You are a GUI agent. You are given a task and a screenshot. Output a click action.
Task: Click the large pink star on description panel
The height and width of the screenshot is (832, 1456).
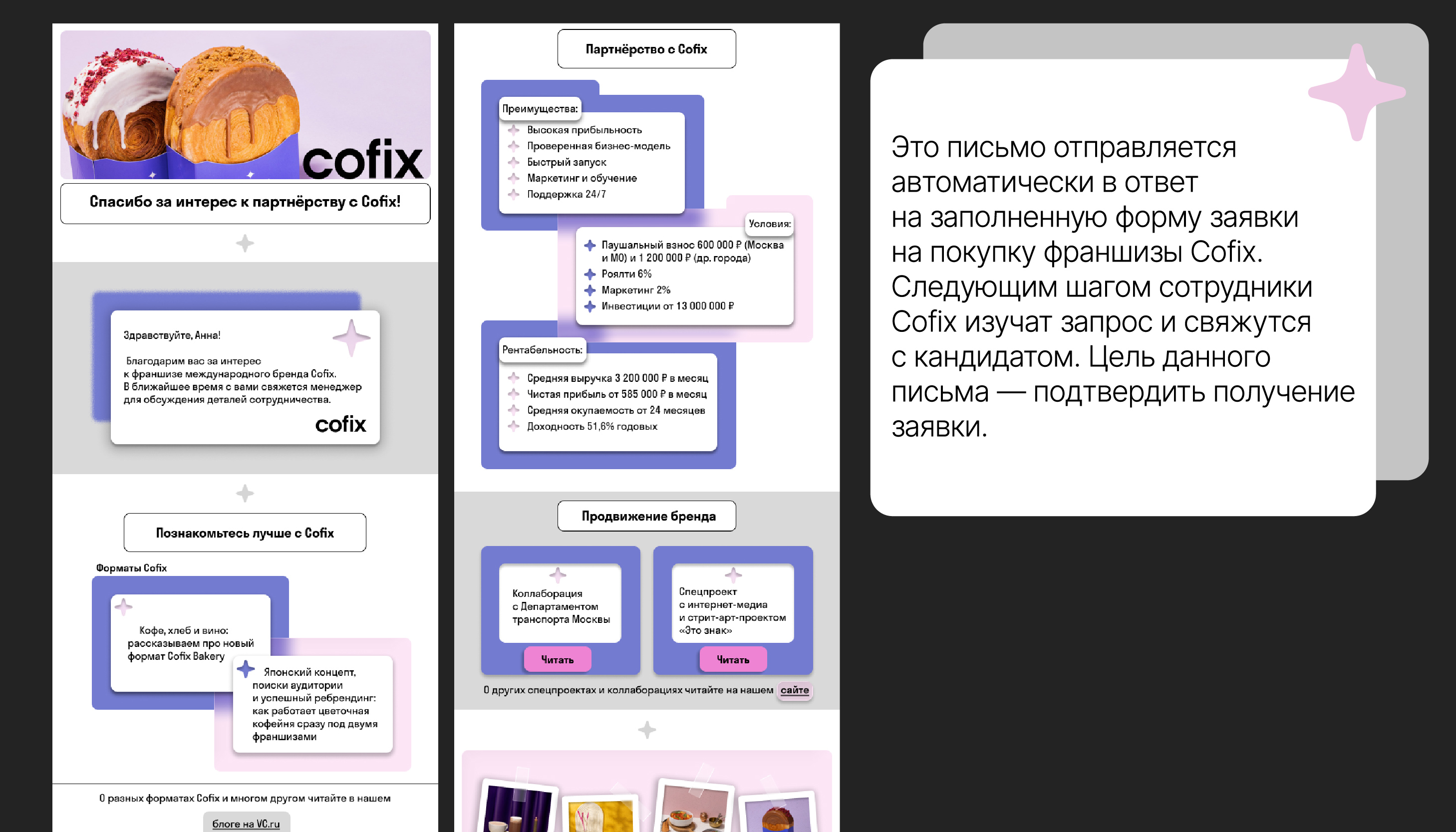coord(1356,92)
